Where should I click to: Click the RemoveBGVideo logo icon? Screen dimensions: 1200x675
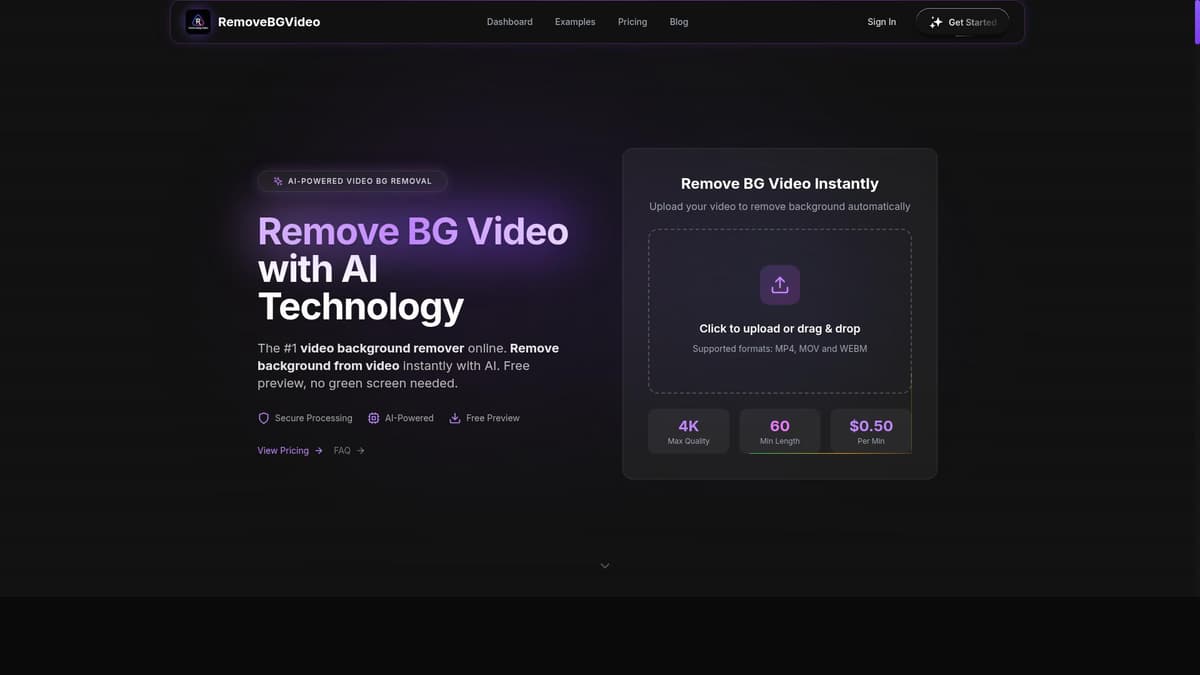[x=197, y=21]
